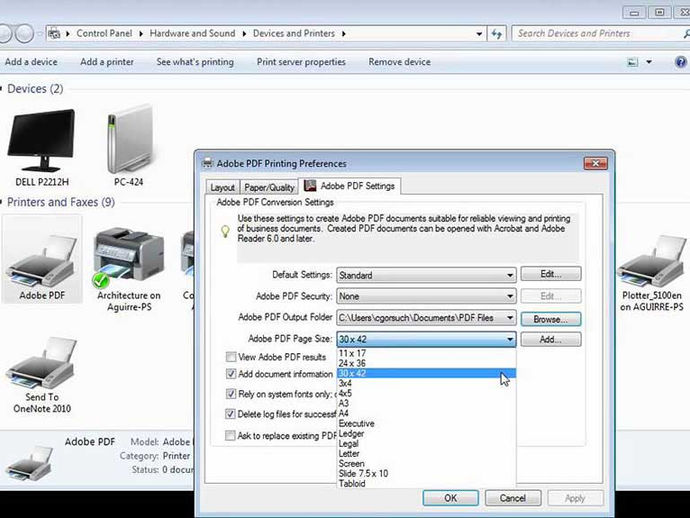Uncheck Add document information checkbox
The height and width of the screenshot is (518, 690).
click(231, 374)
